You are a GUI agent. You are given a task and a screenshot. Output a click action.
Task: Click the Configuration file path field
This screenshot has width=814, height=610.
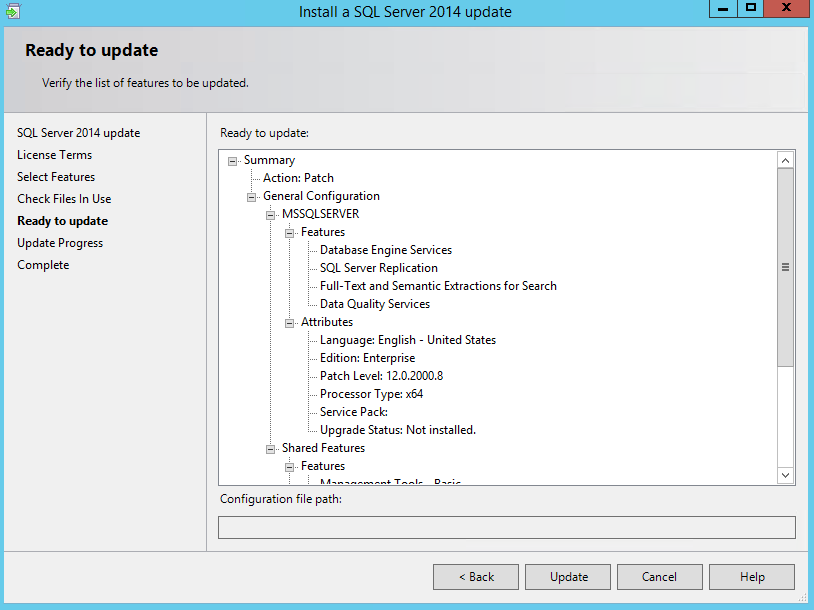pyautogui.click(x=506, y=527)
